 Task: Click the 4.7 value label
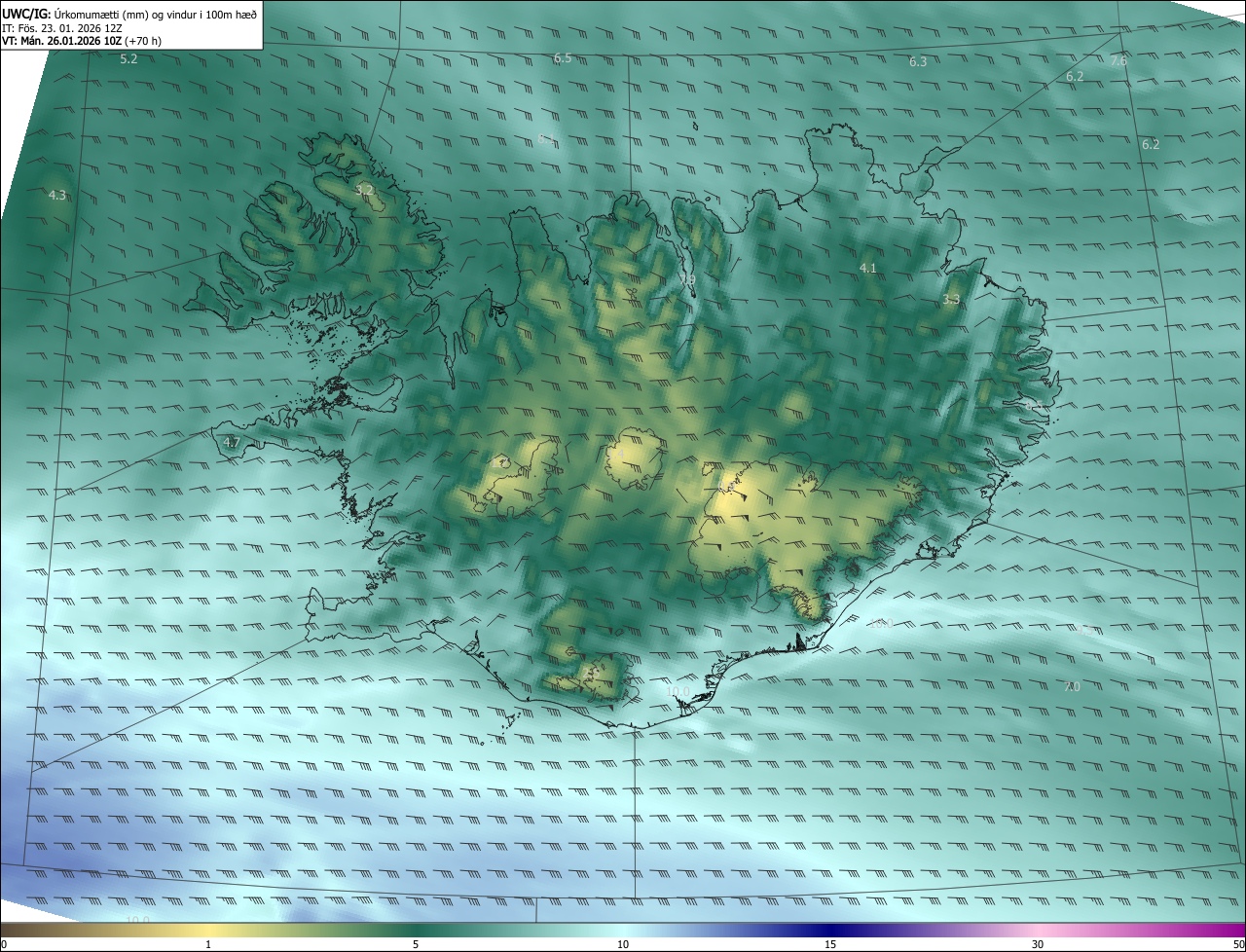pyautogui.click(x=232, y=442)
